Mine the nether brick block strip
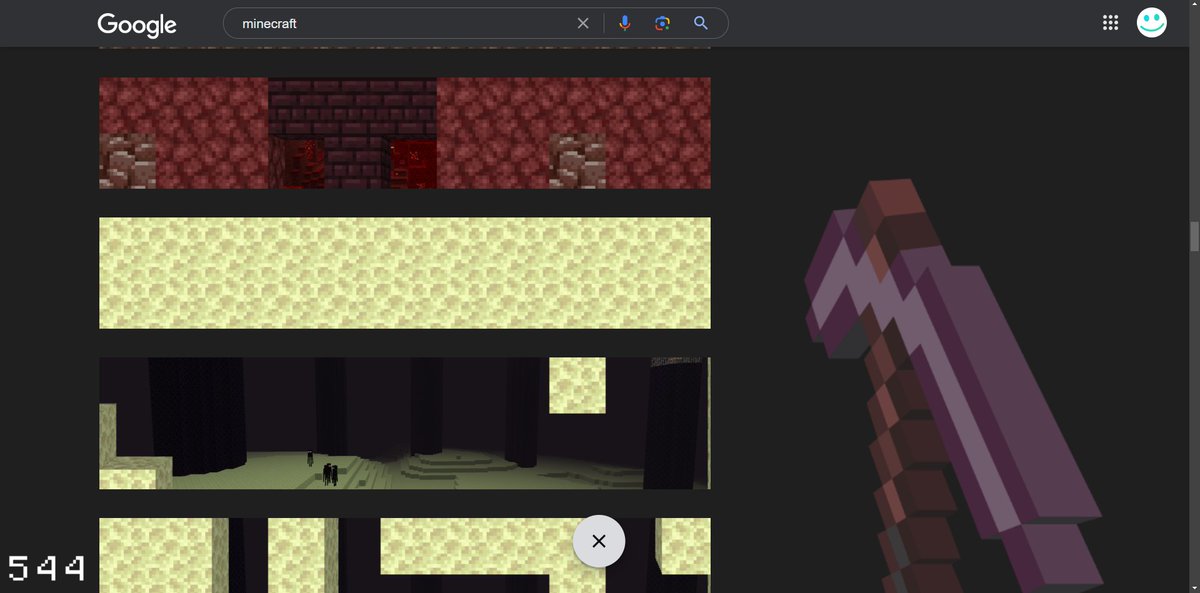 pyautogui.click(x=352, y=133)
